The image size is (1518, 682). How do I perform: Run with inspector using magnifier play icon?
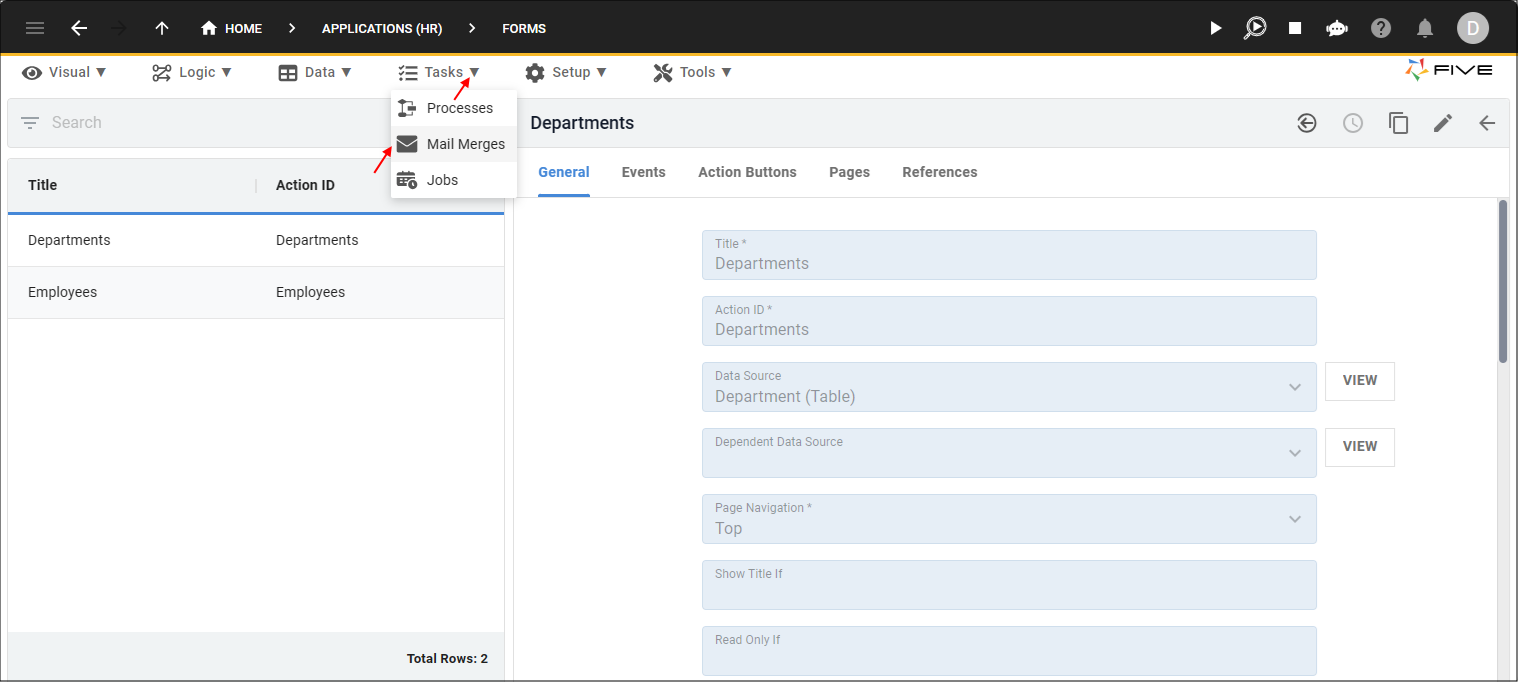[1255, 28]
